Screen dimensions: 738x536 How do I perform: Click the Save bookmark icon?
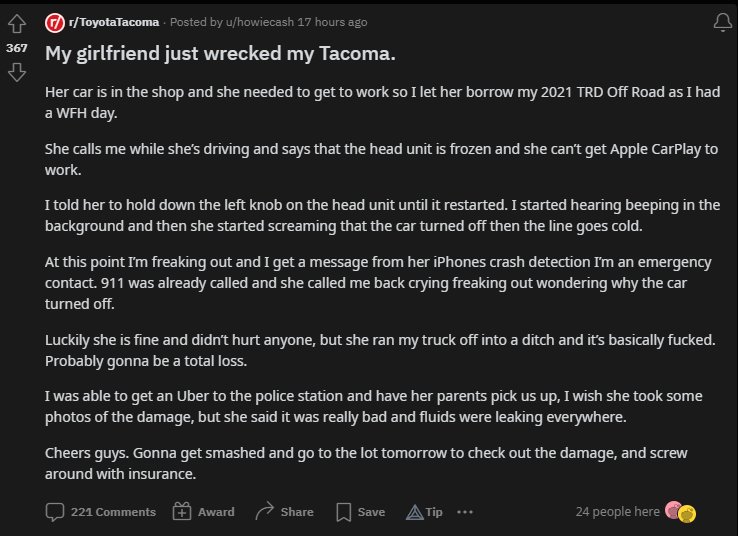pos(344,512)
